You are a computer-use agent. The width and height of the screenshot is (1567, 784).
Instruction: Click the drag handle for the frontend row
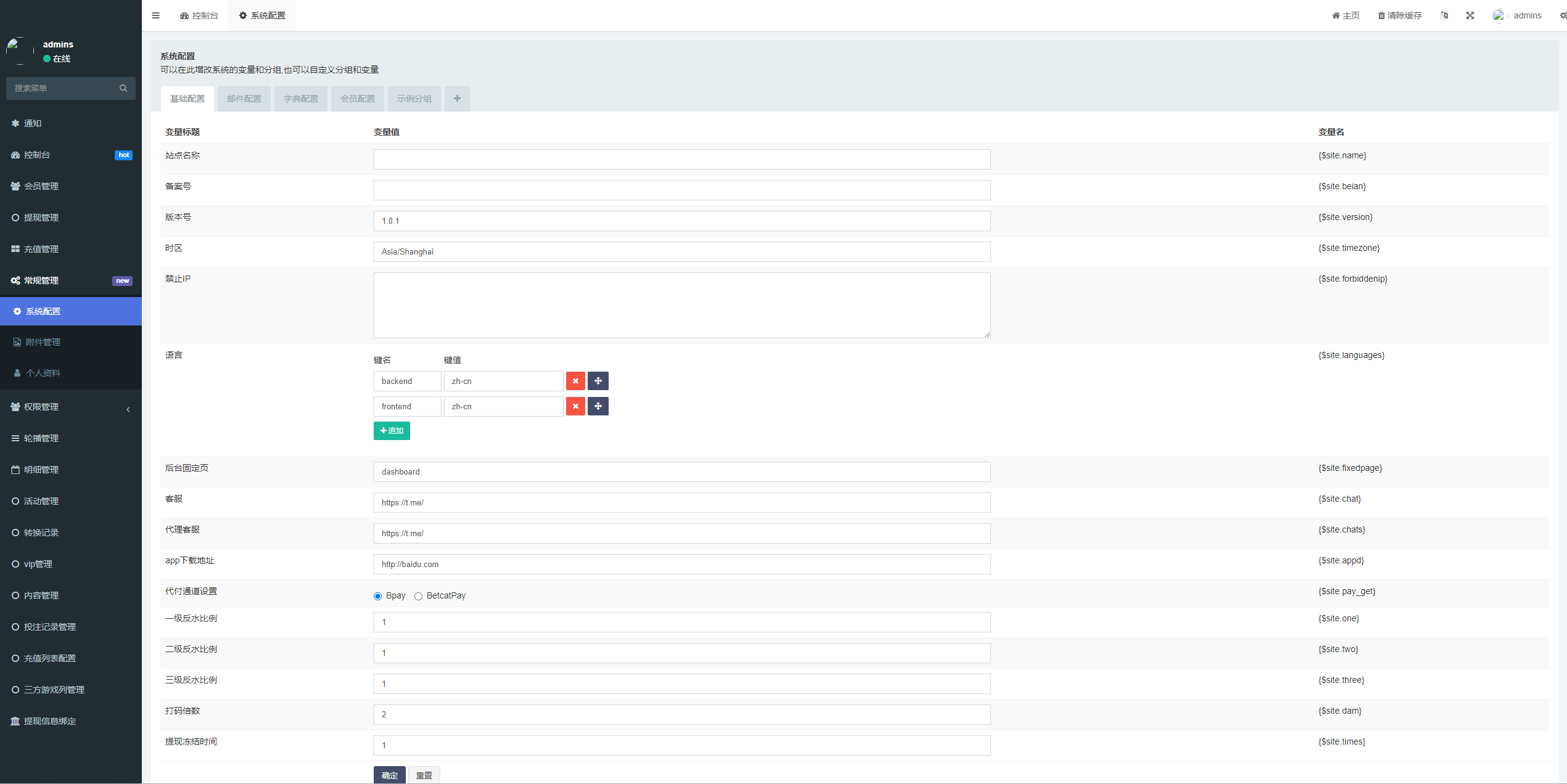tap(598, 406)
